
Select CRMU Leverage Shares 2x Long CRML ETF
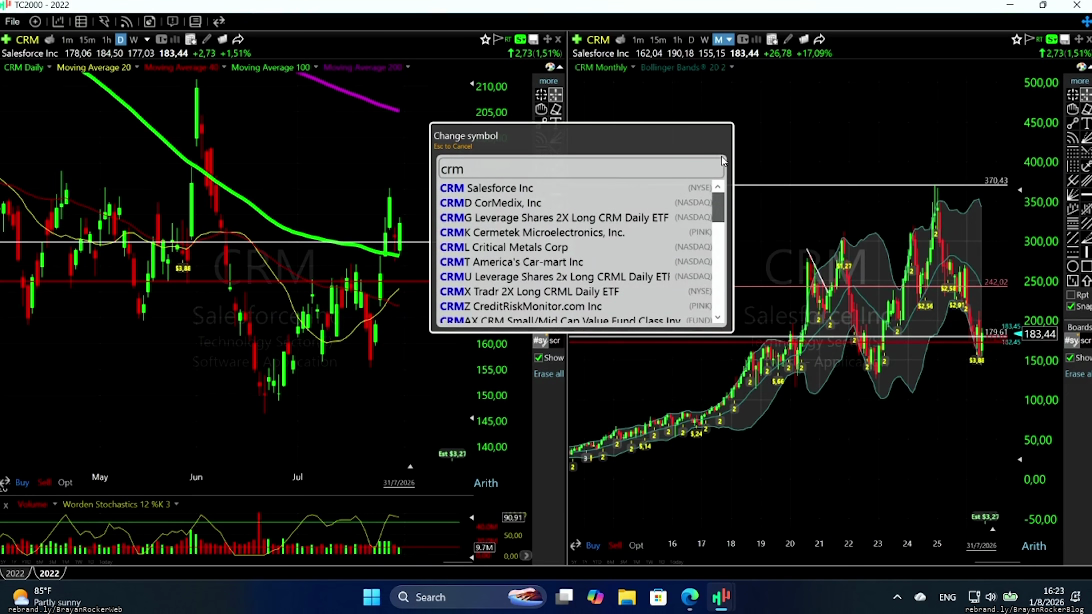[x=575, y=276]
